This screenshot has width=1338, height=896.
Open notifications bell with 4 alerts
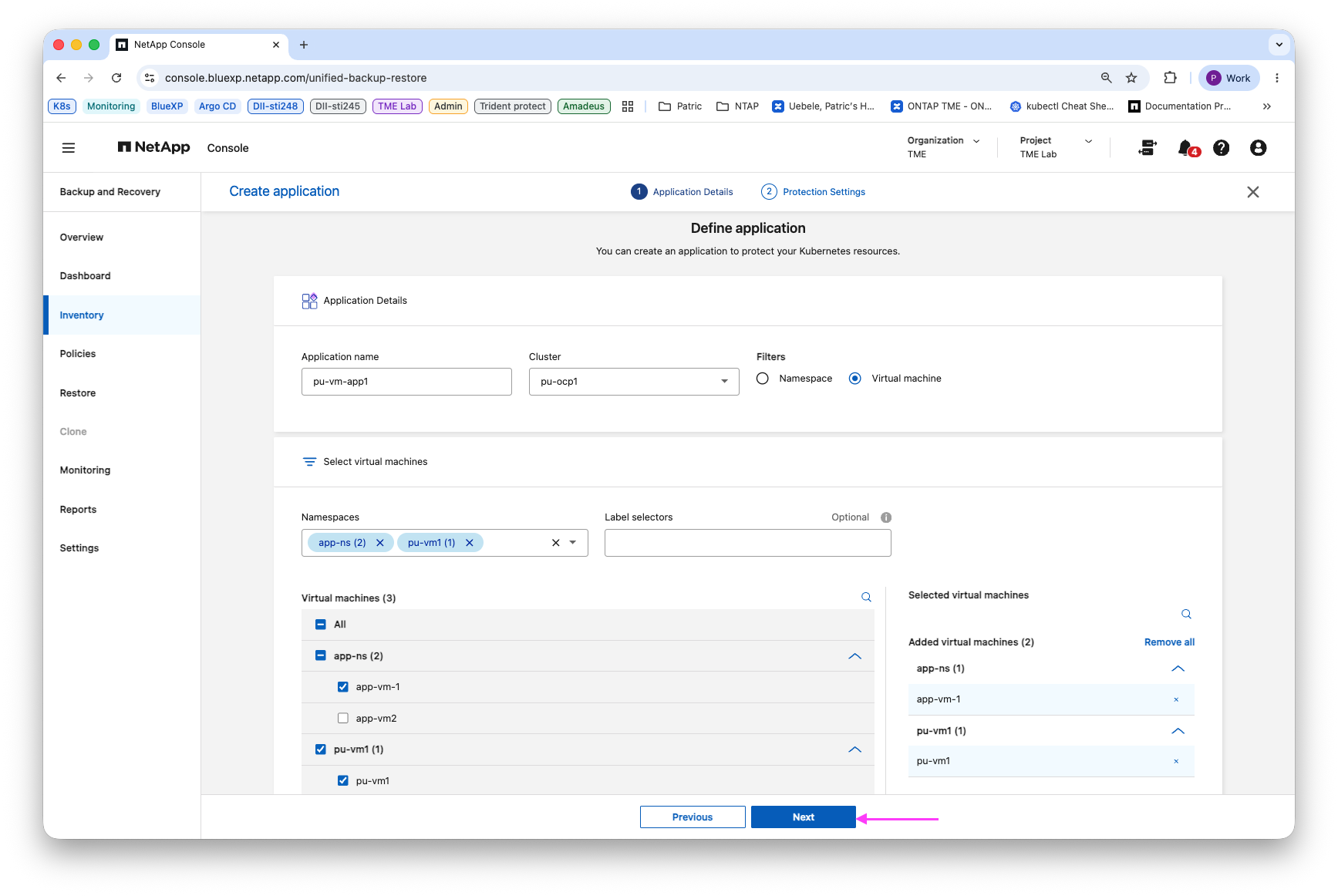pos(1188,148)
